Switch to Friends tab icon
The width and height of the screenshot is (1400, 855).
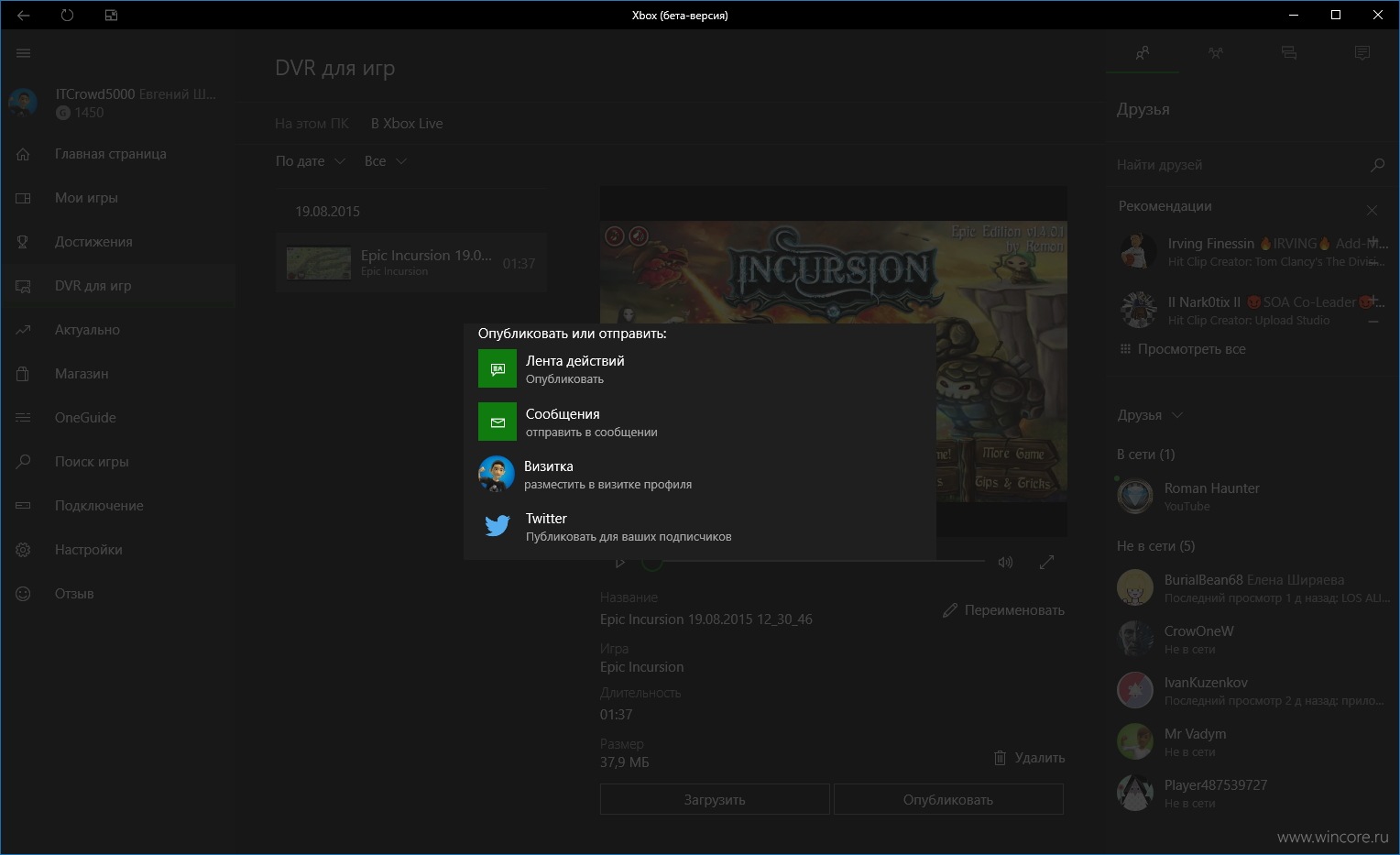pos(1142,53)
